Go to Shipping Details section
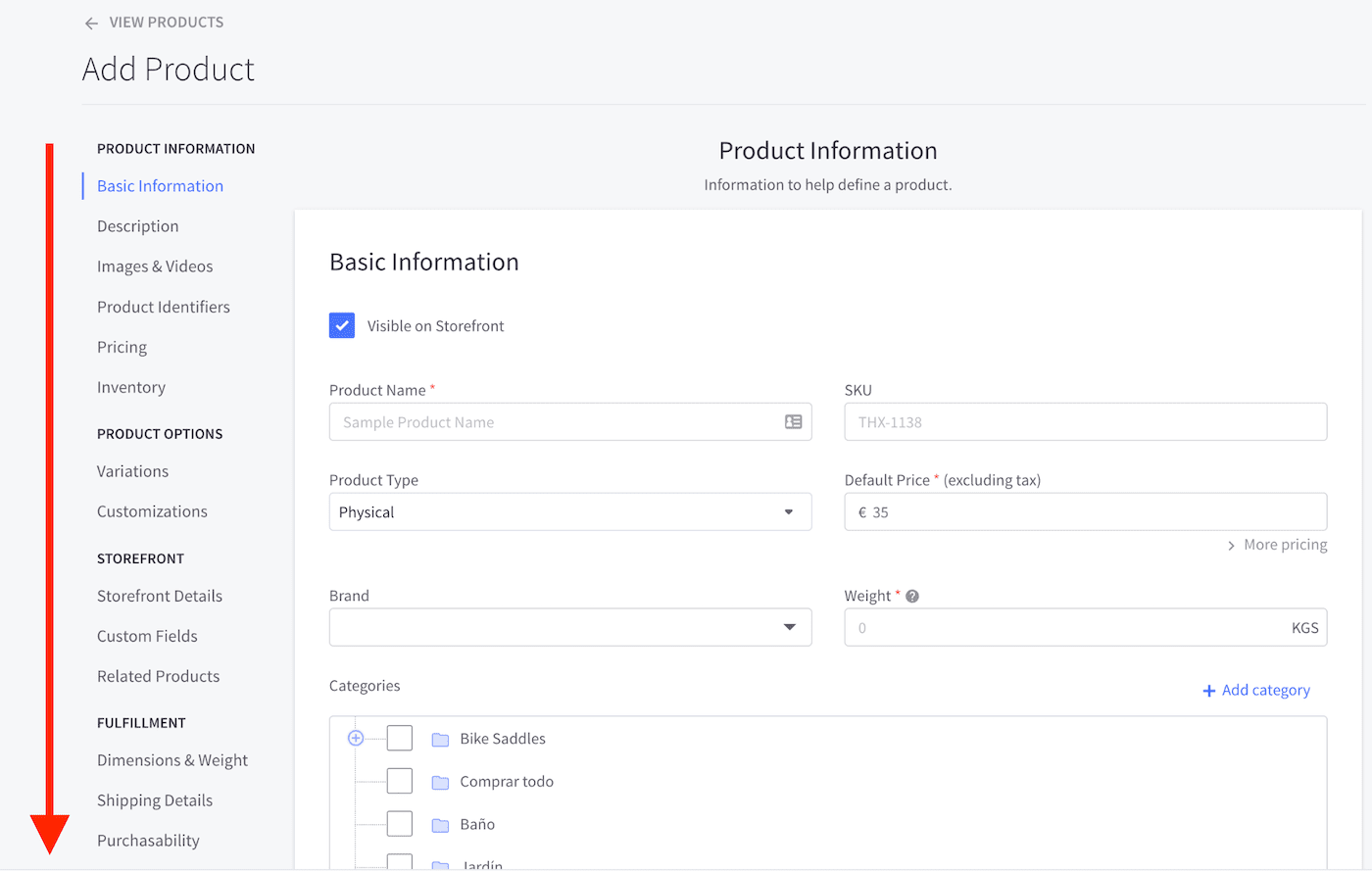Screen dimensions: 1372x871 coord(155,800)
